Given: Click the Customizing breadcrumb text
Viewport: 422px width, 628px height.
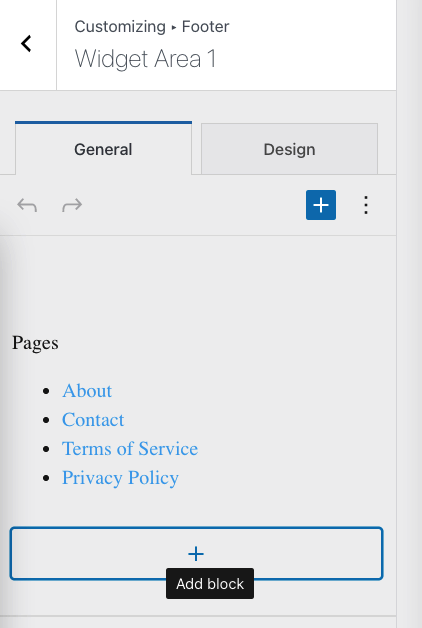Looking at the screenshot, I should (120, 26).
